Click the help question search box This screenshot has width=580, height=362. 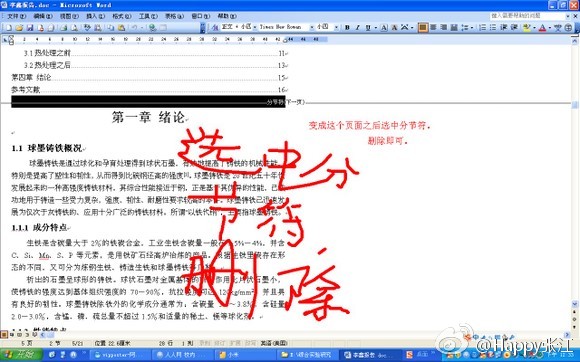point(527,16)
